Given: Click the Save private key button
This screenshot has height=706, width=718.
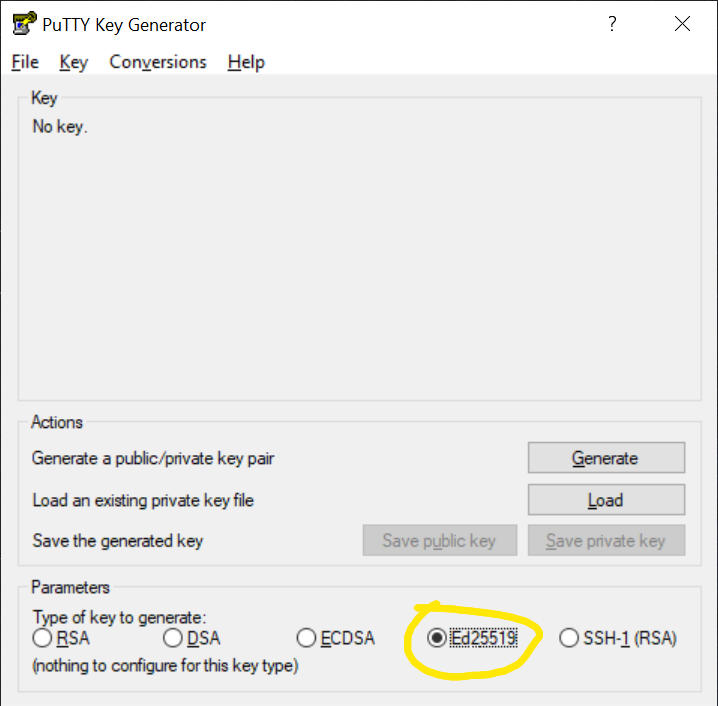Looking at the screenshot, I should point(606,541).
